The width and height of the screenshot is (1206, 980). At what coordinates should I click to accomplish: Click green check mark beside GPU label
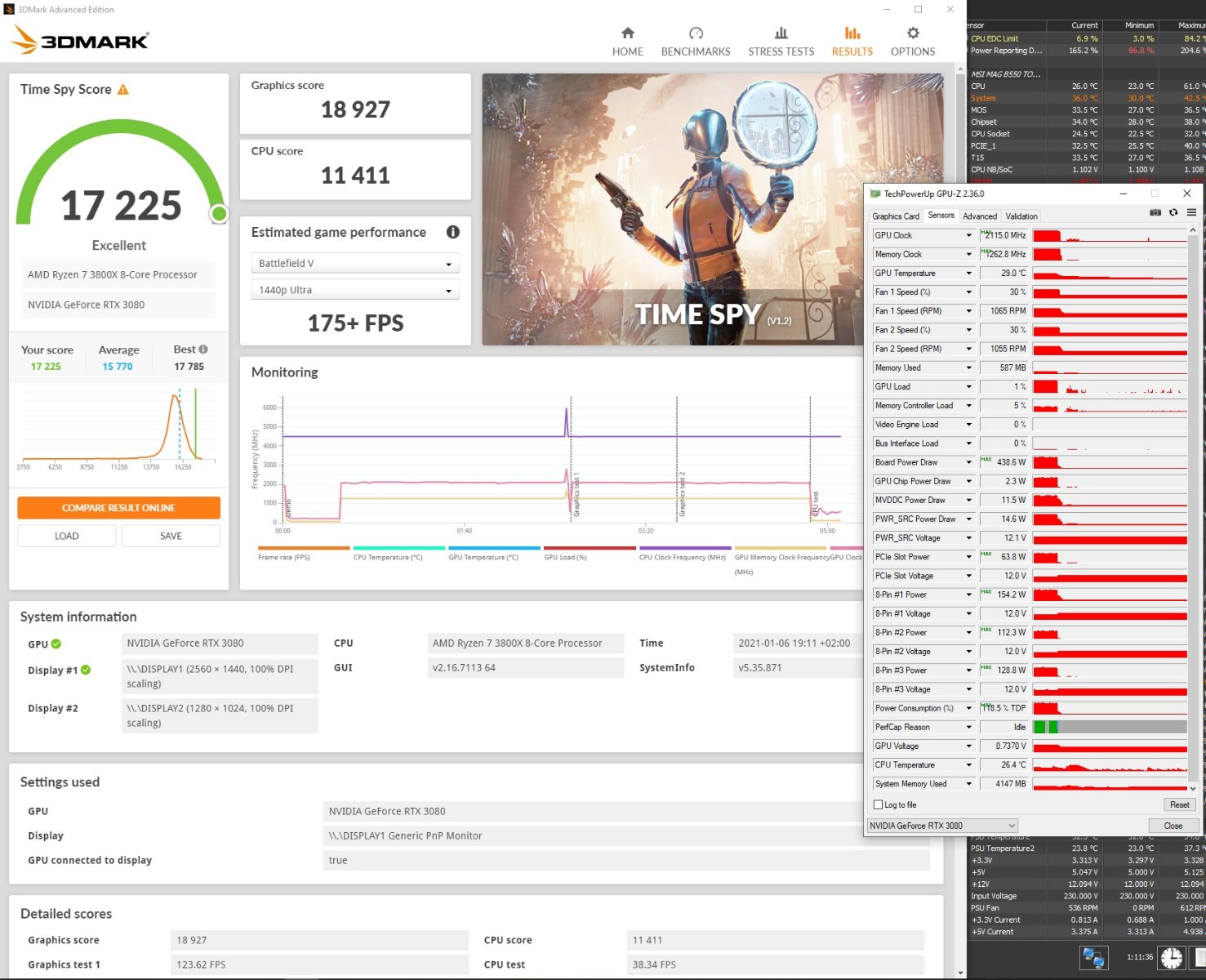(x=56, y=644)
